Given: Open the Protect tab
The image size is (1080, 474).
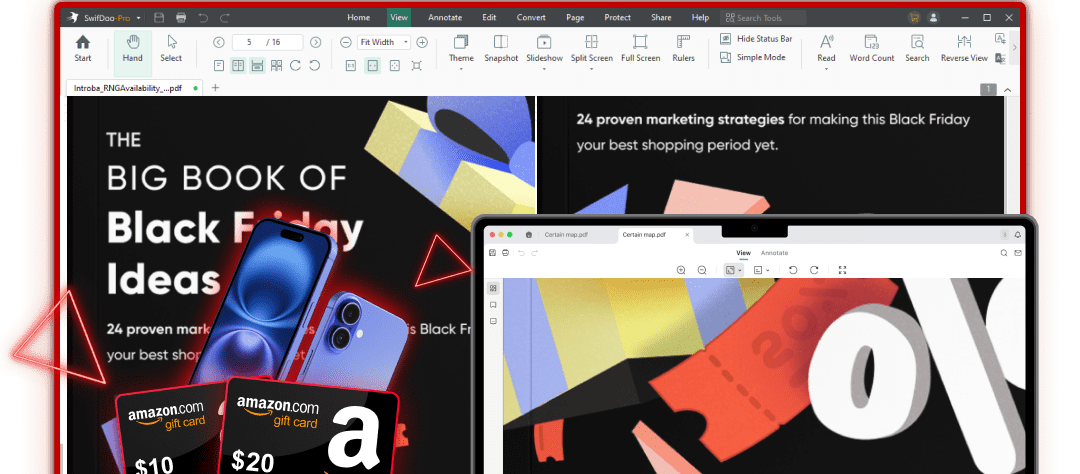Looking at the screenshot, I should coord(617,17).
